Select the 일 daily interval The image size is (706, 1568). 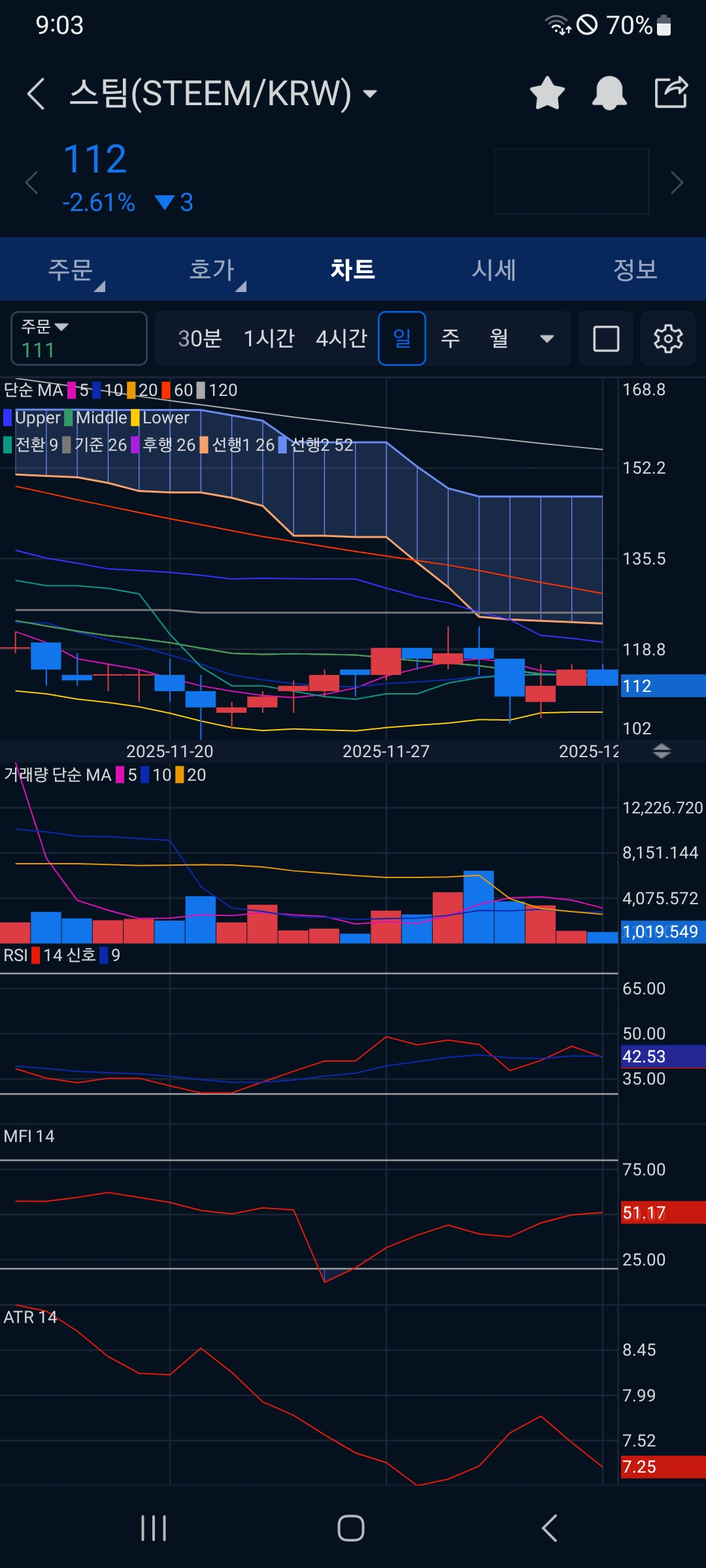[402, 338]
